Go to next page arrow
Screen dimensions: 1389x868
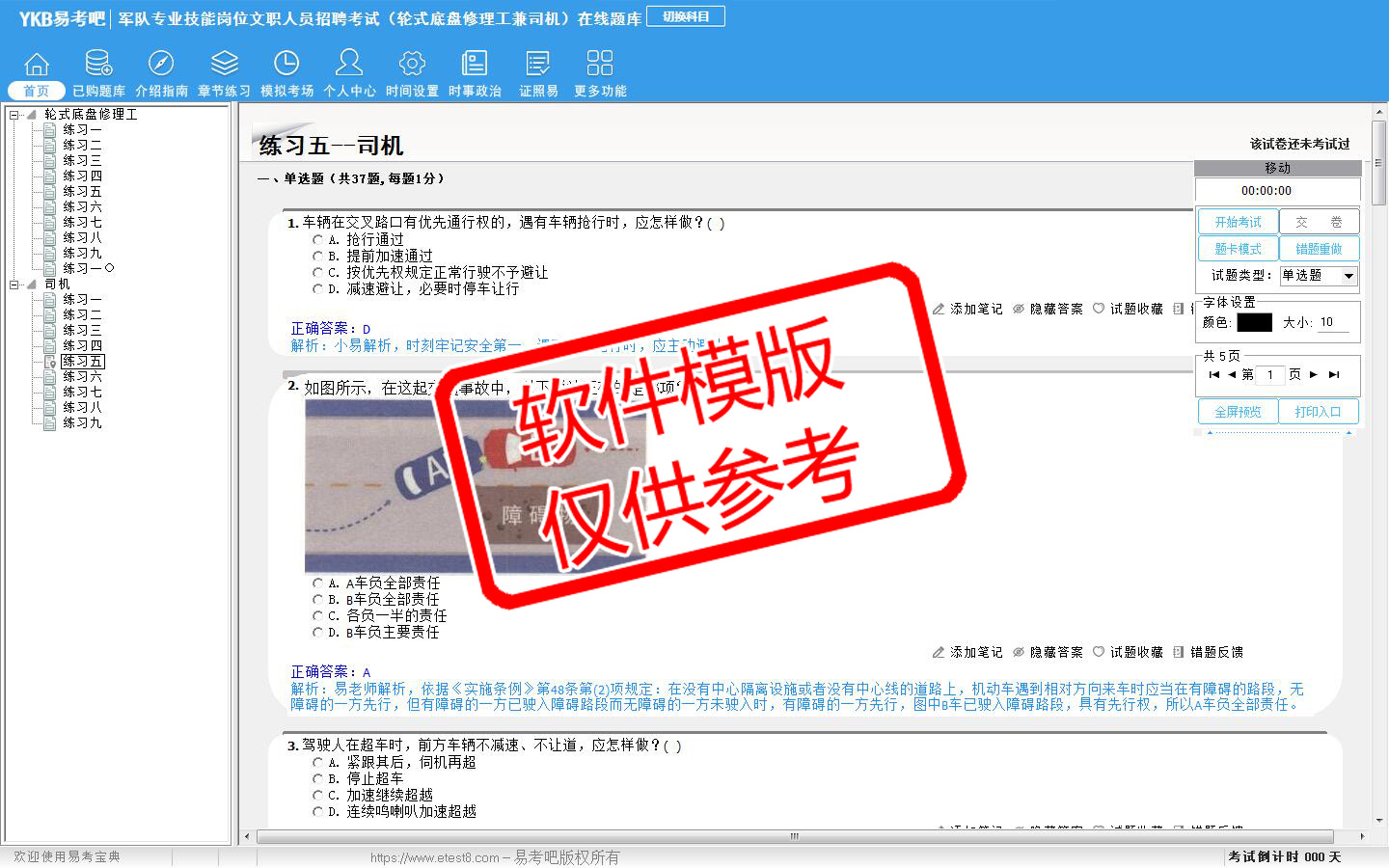[x=1314, y=374]
